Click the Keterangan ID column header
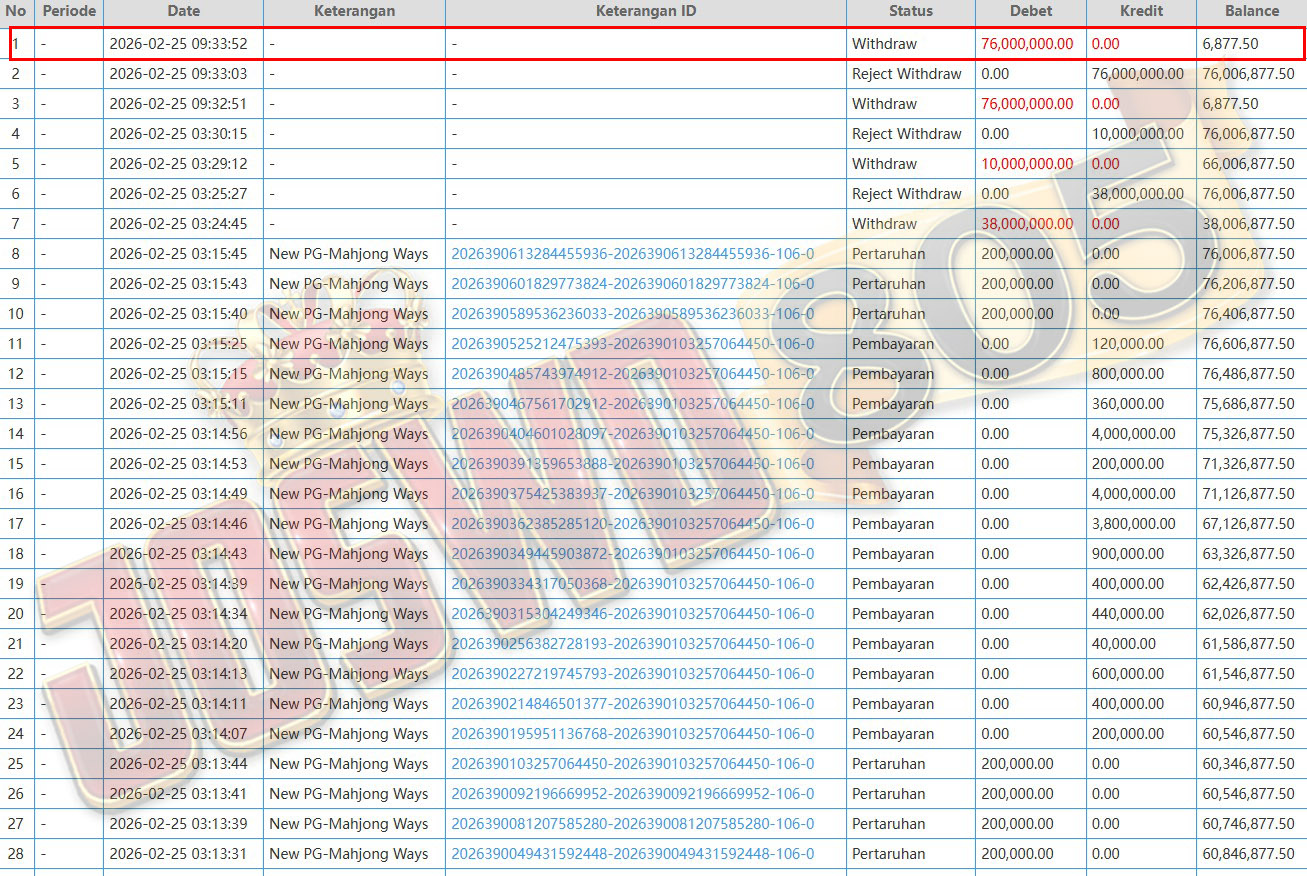Screen dimensions: 1307x876 645,11
